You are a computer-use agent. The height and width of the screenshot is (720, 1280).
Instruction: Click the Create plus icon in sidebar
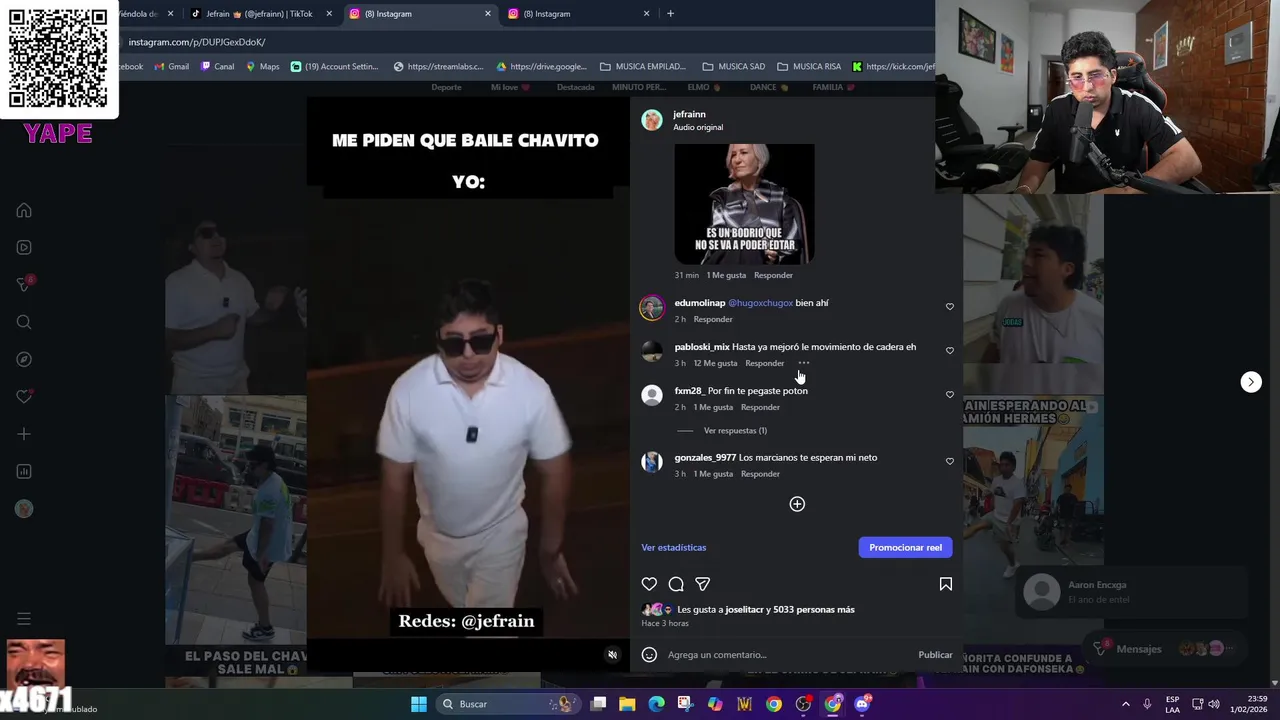pyautogui.click(x=24, y=434)
